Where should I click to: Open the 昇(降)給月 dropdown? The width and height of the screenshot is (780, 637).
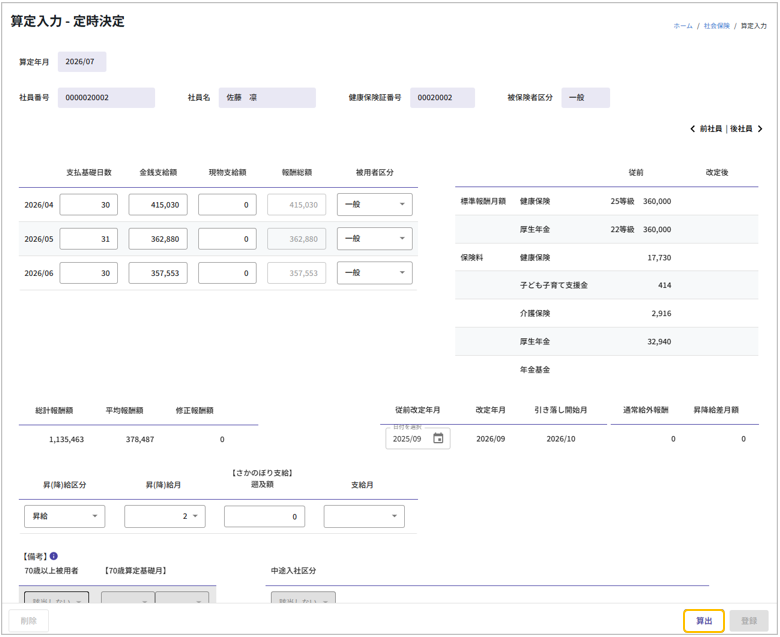click(x=164, y=516)
